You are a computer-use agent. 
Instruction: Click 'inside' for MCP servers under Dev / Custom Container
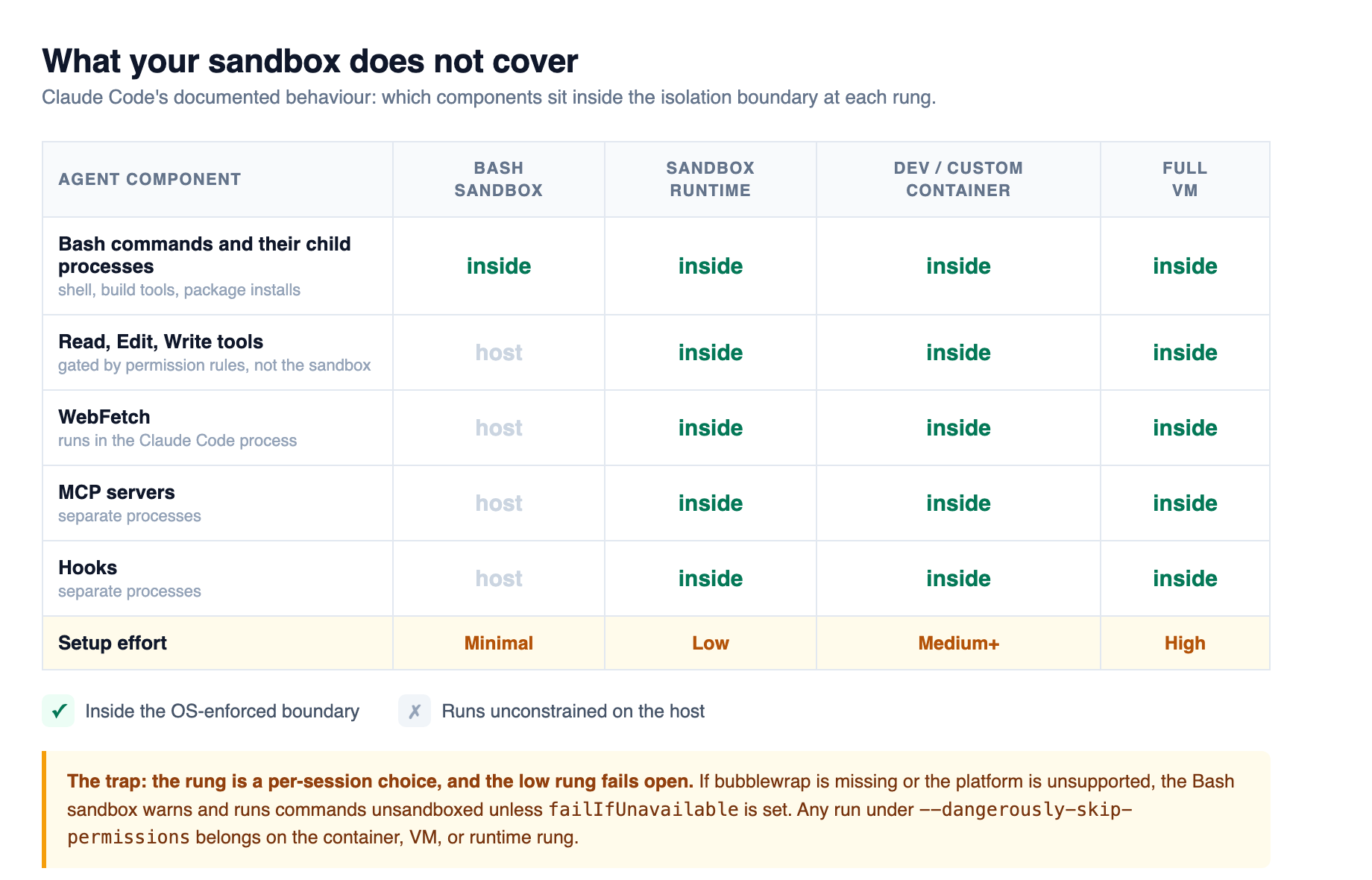958,503
